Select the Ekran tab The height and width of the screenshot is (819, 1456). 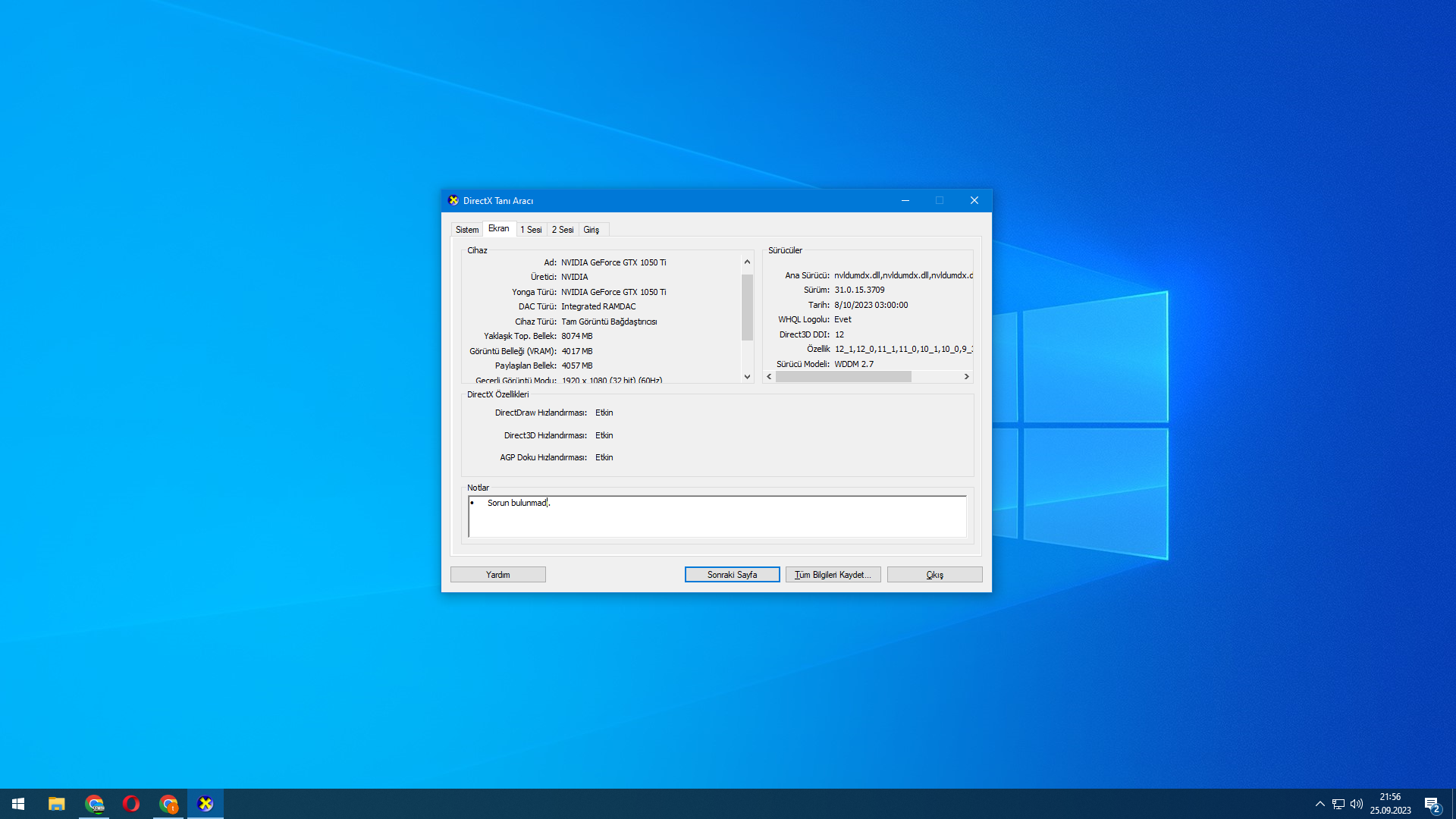[x=499, y=228]
